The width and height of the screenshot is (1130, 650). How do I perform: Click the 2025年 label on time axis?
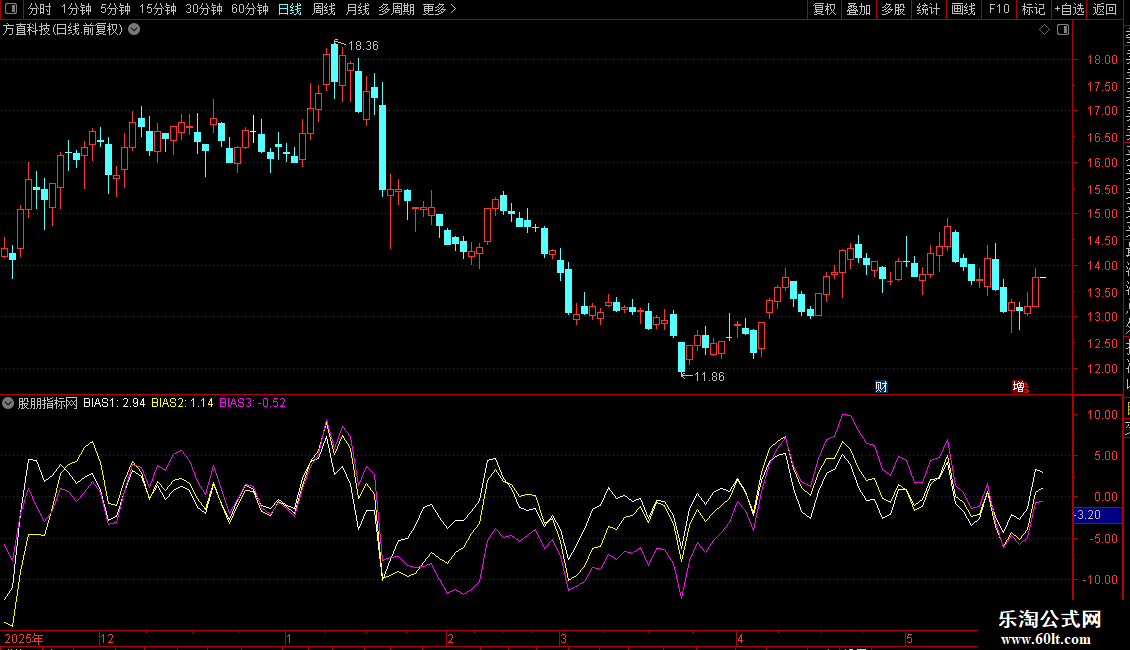[24, 638]
